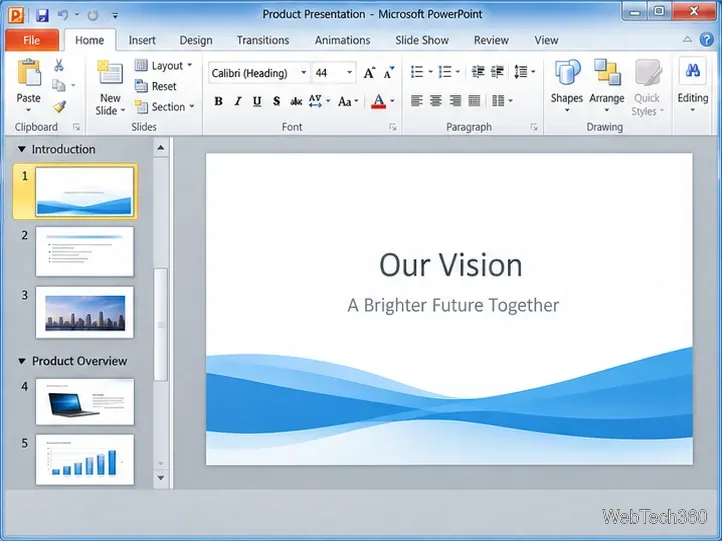Switch to the Review tab
The height and width of the screenshot is (541, 722).
click(x=491, y=40)
